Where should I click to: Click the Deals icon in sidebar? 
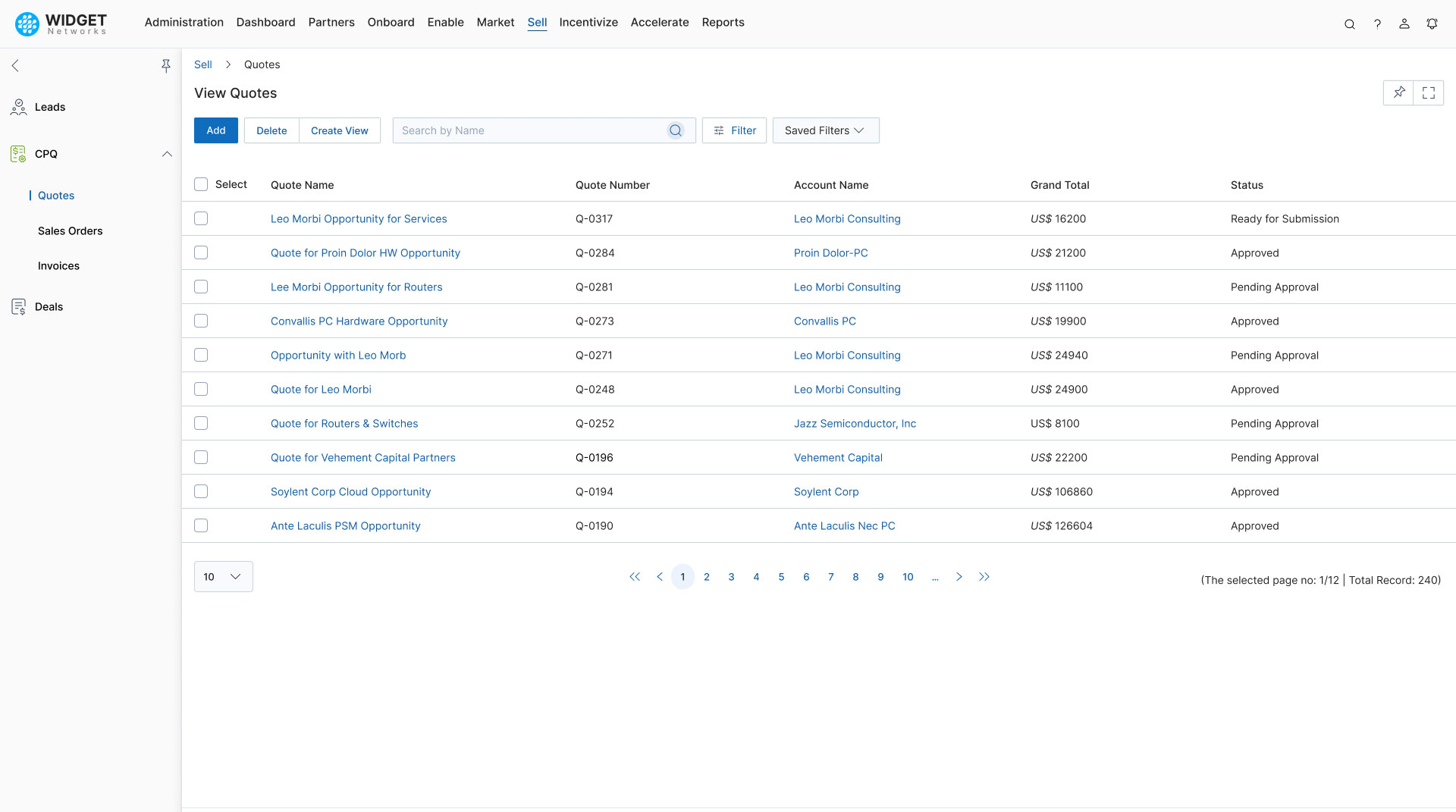coord(19,307)
